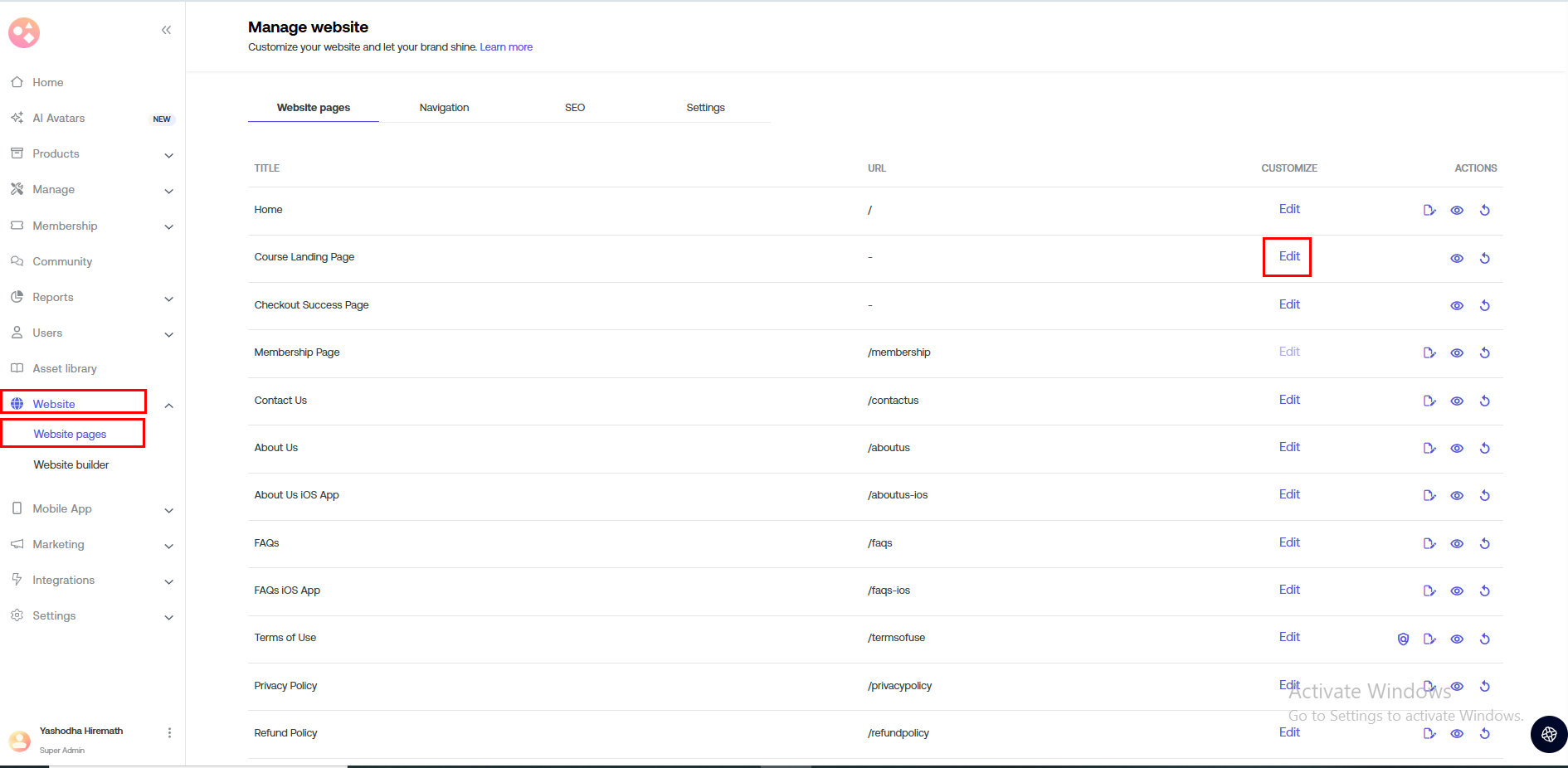1568x768 pixels.
Task: Collapse the Website sidebar section chevron
Action: (168, 406)
